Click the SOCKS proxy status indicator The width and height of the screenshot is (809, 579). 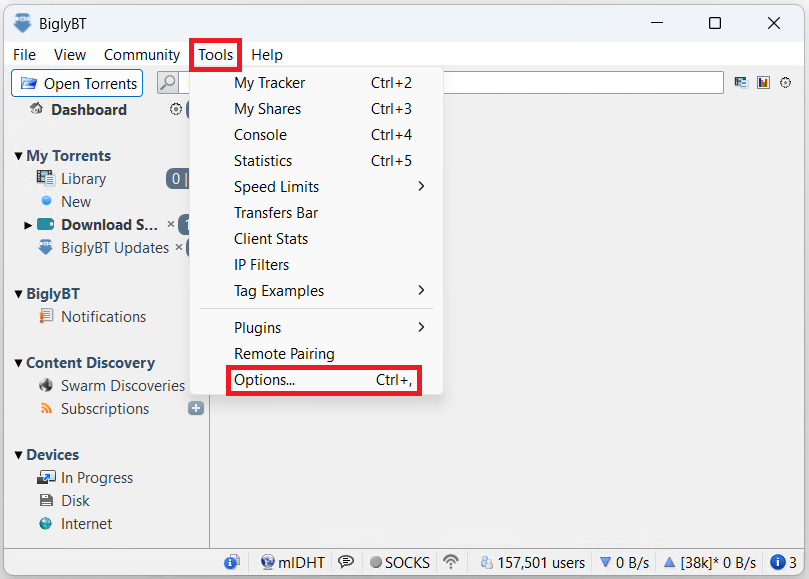click(x=399, y=562)
